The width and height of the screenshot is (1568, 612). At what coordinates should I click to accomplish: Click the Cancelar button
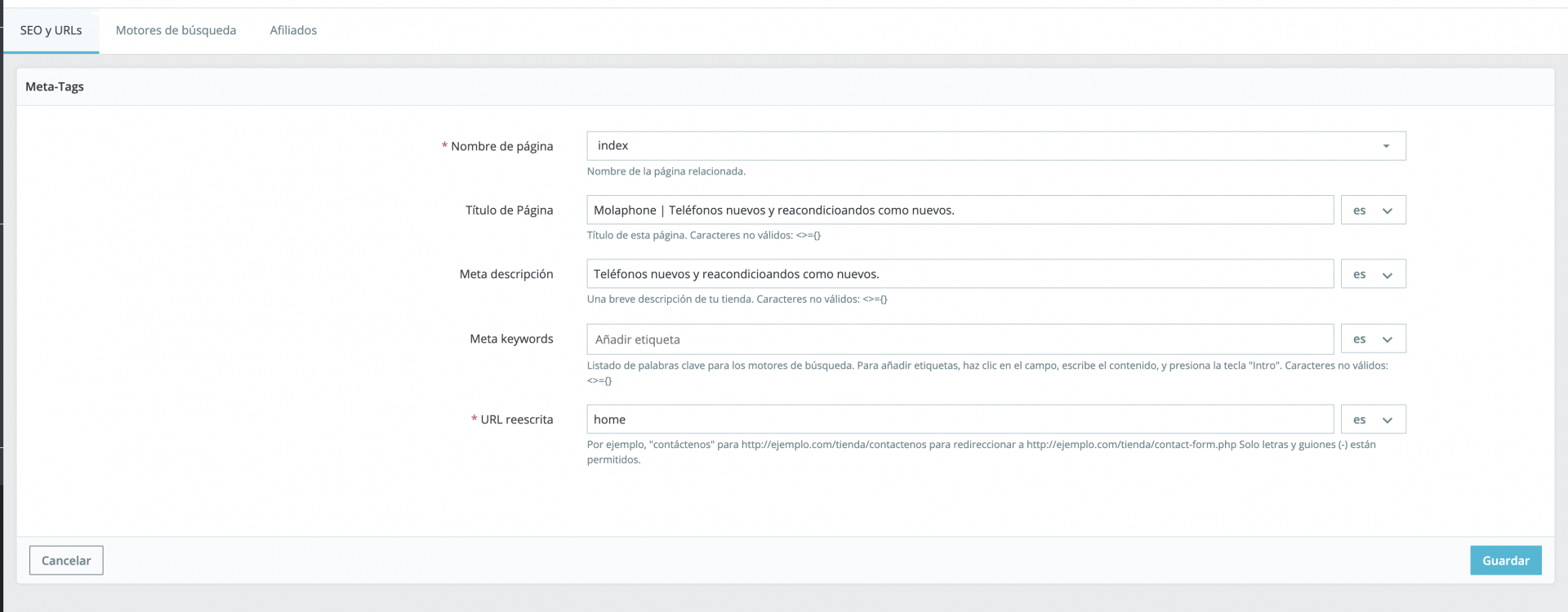[66, 561]
